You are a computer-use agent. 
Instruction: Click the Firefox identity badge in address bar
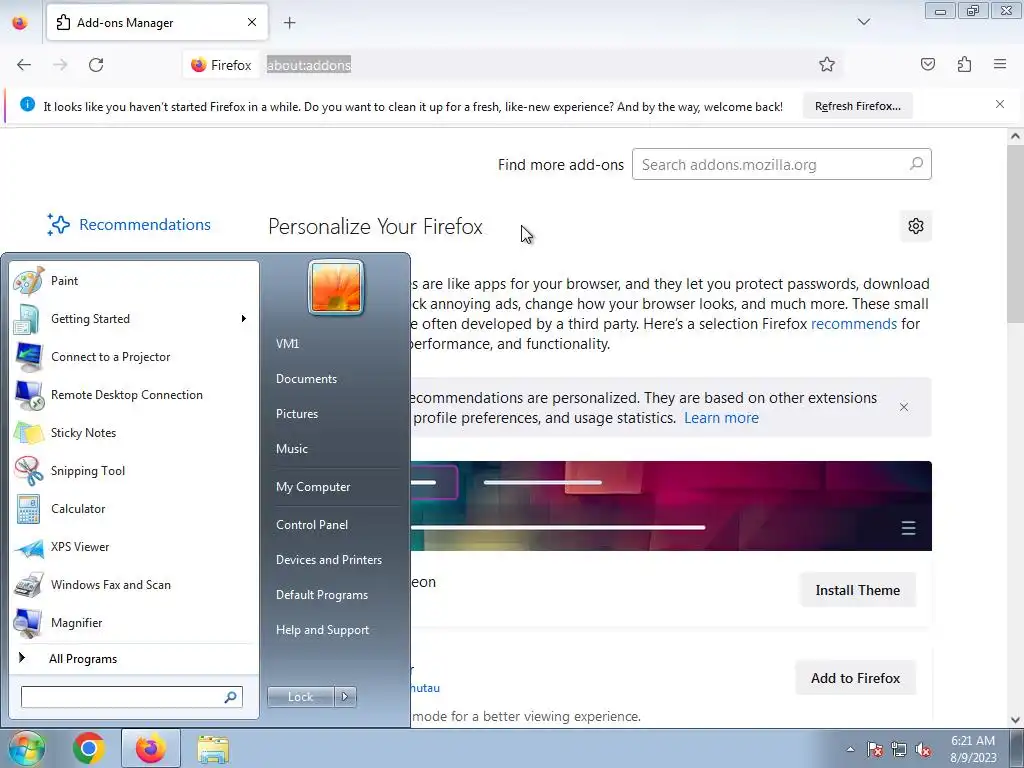coord(221,65)
